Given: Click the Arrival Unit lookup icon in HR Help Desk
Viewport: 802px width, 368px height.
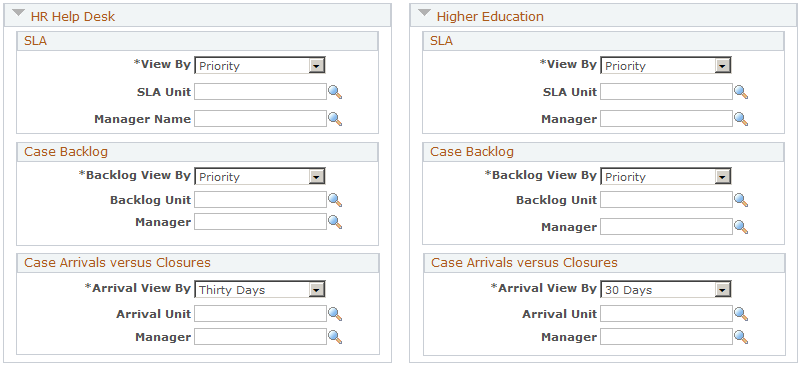Looking at the screenshot, I should pyautogui.click(x=335, y=314).
